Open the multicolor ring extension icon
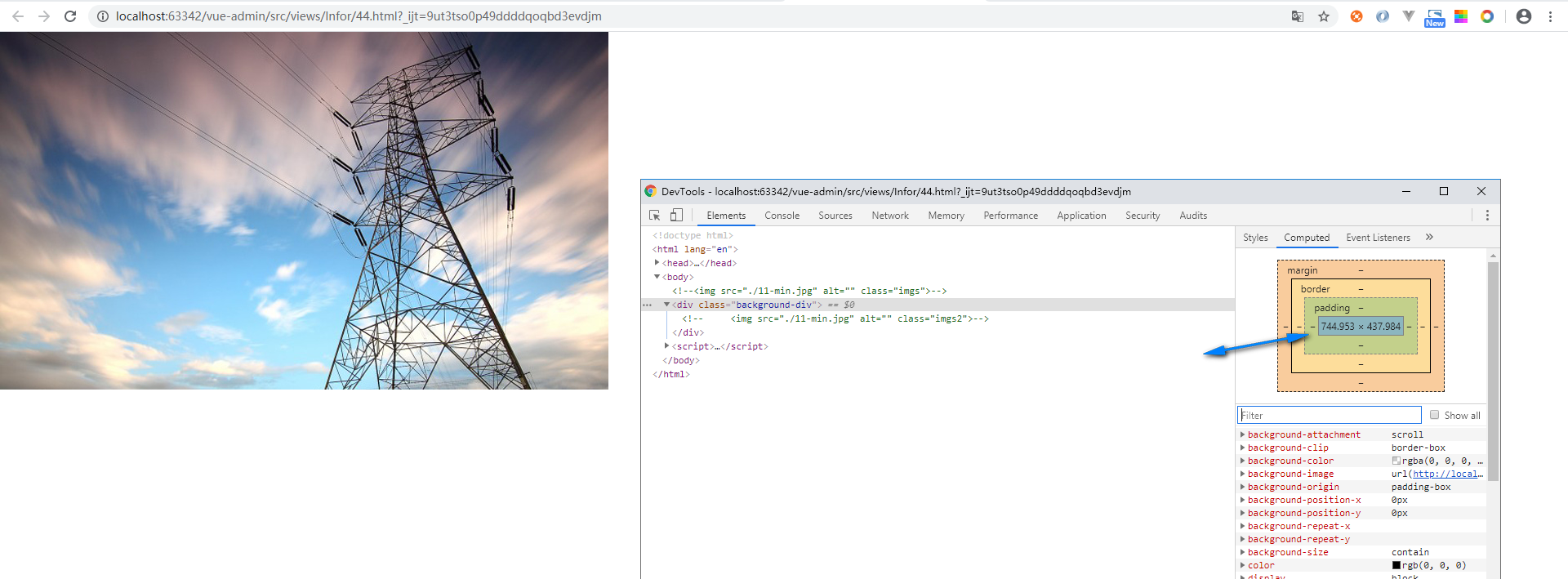Screen dimensions: 1568x579 [x=1487, y=16]
